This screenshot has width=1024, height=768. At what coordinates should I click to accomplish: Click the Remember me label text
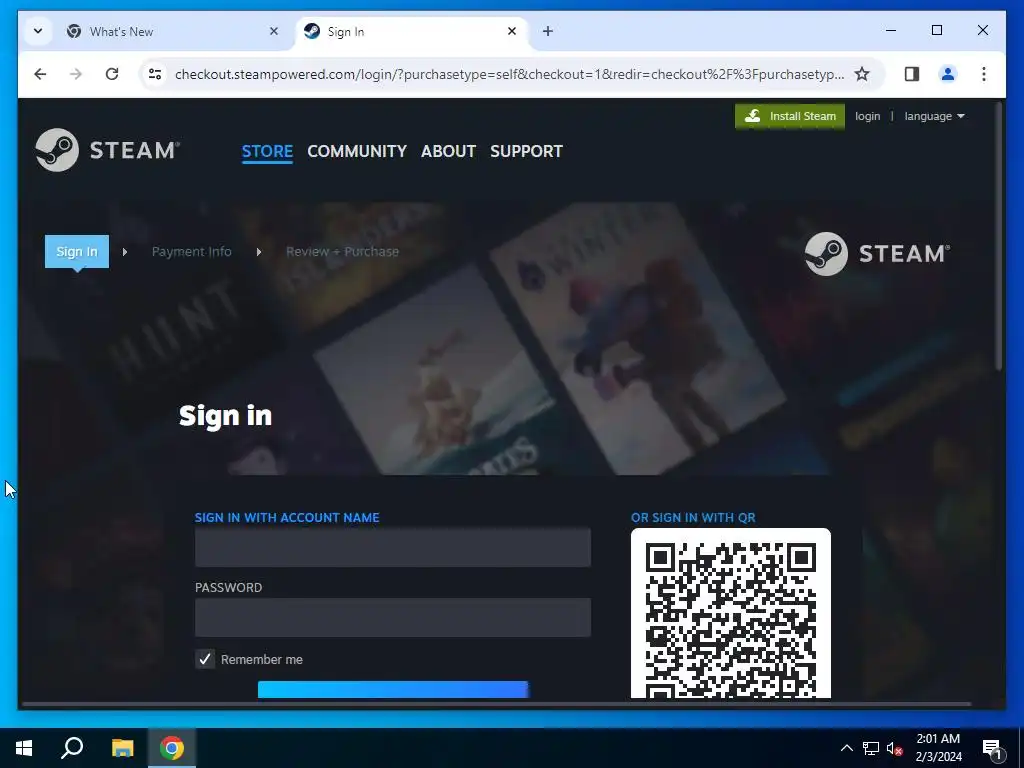coord(261,660)
